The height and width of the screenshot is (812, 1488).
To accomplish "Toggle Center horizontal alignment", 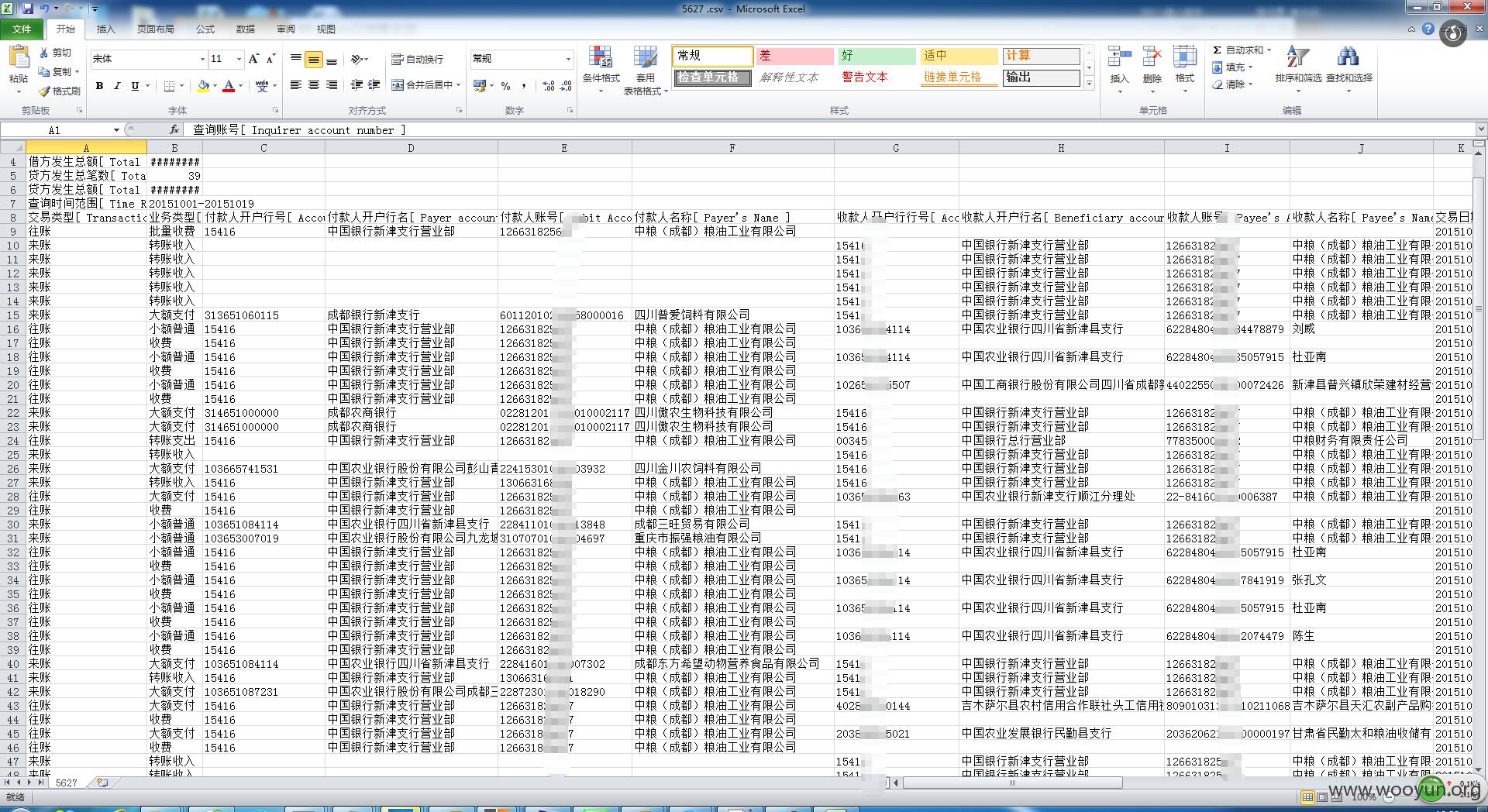I will click(314, 85).
